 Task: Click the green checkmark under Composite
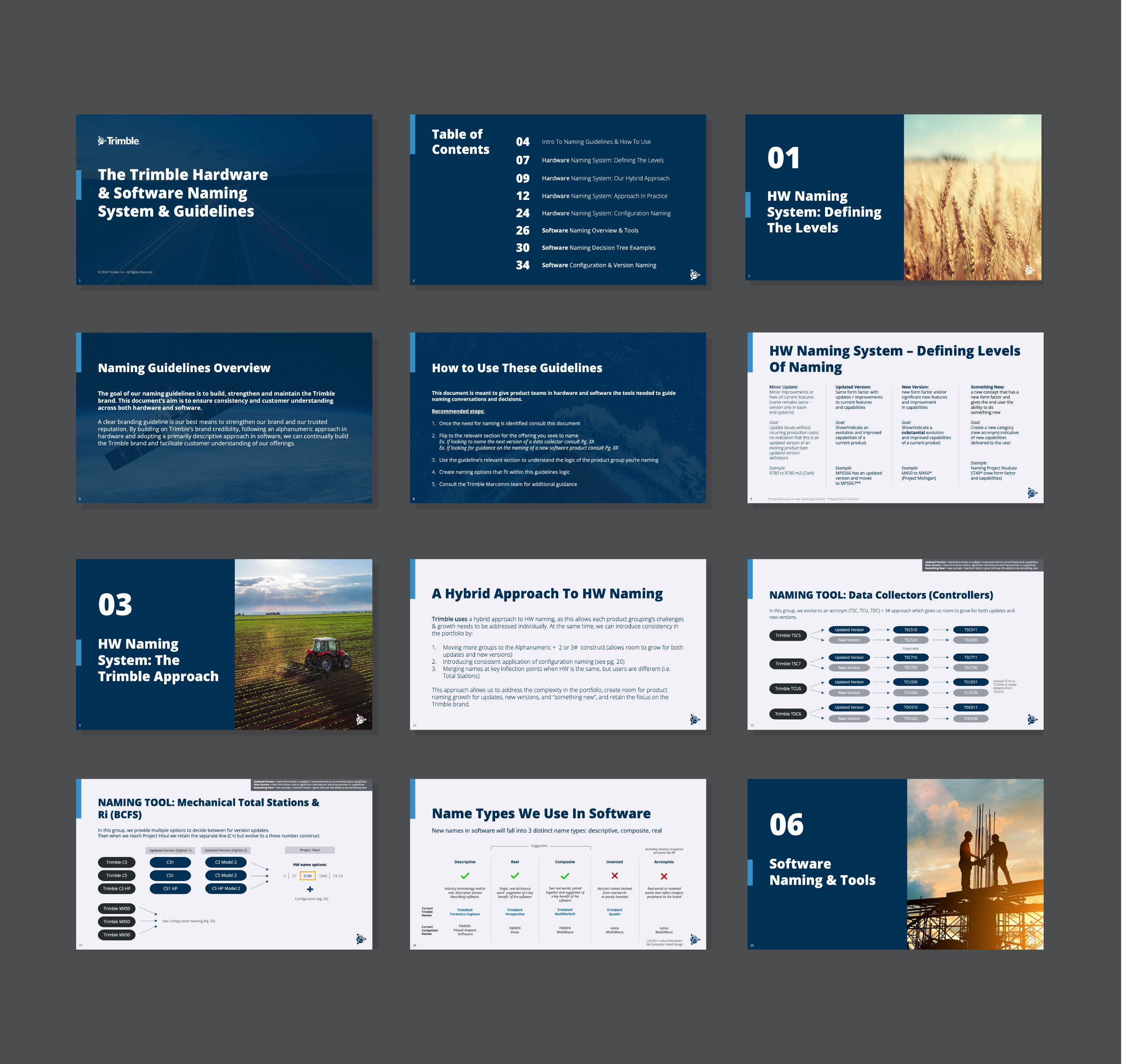pos(565,876)
